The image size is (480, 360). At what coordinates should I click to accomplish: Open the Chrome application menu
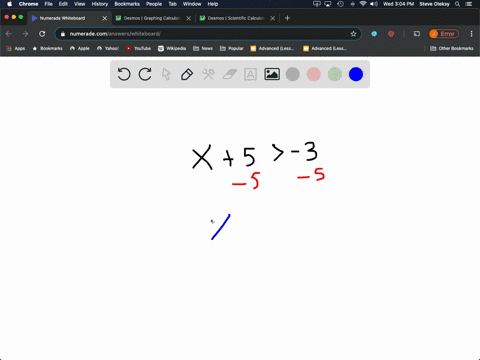pyautogui.click(x=28, y=4)
